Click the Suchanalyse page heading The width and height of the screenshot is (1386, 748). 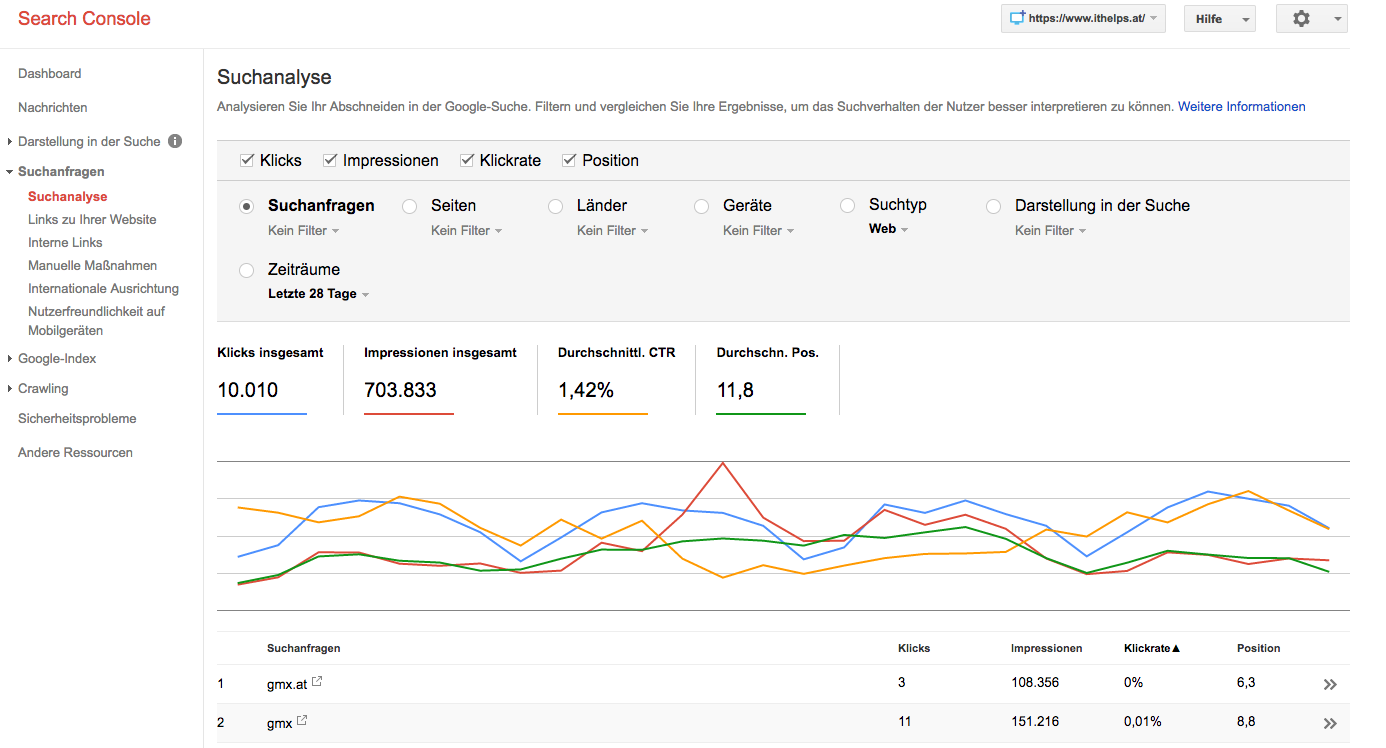pyautogui.click(x=274, y=77)
